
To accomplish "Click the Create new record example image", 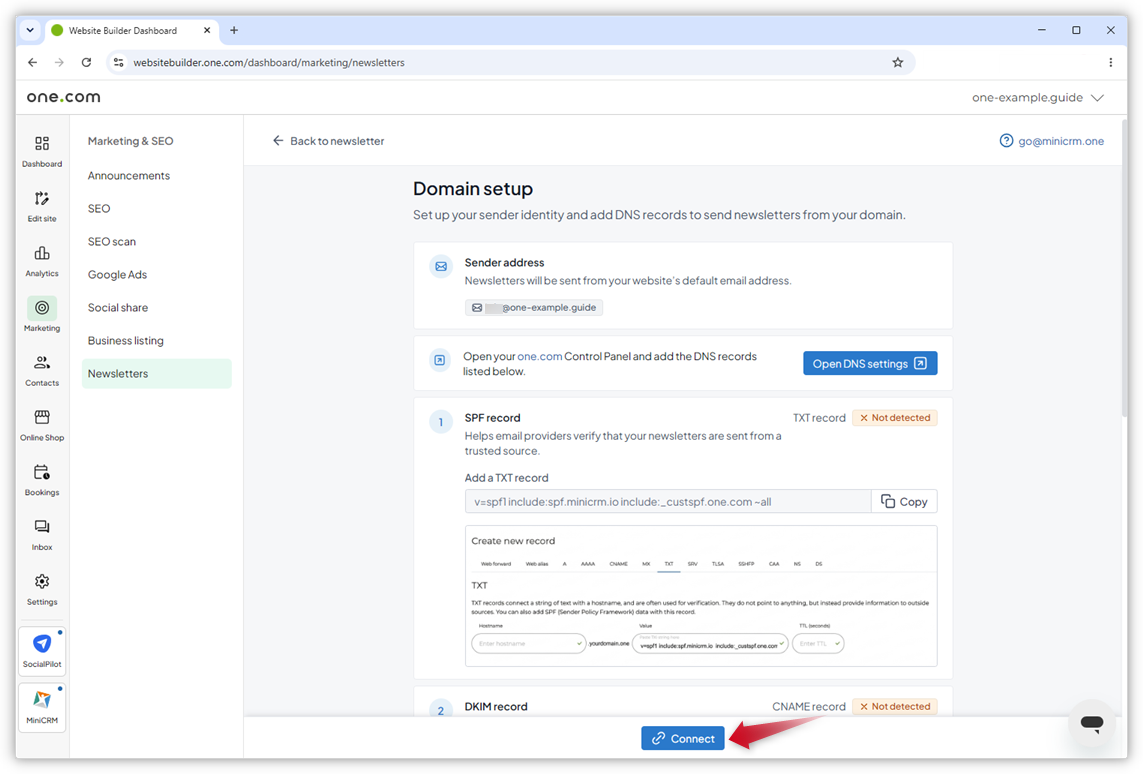I will point(701,596).
